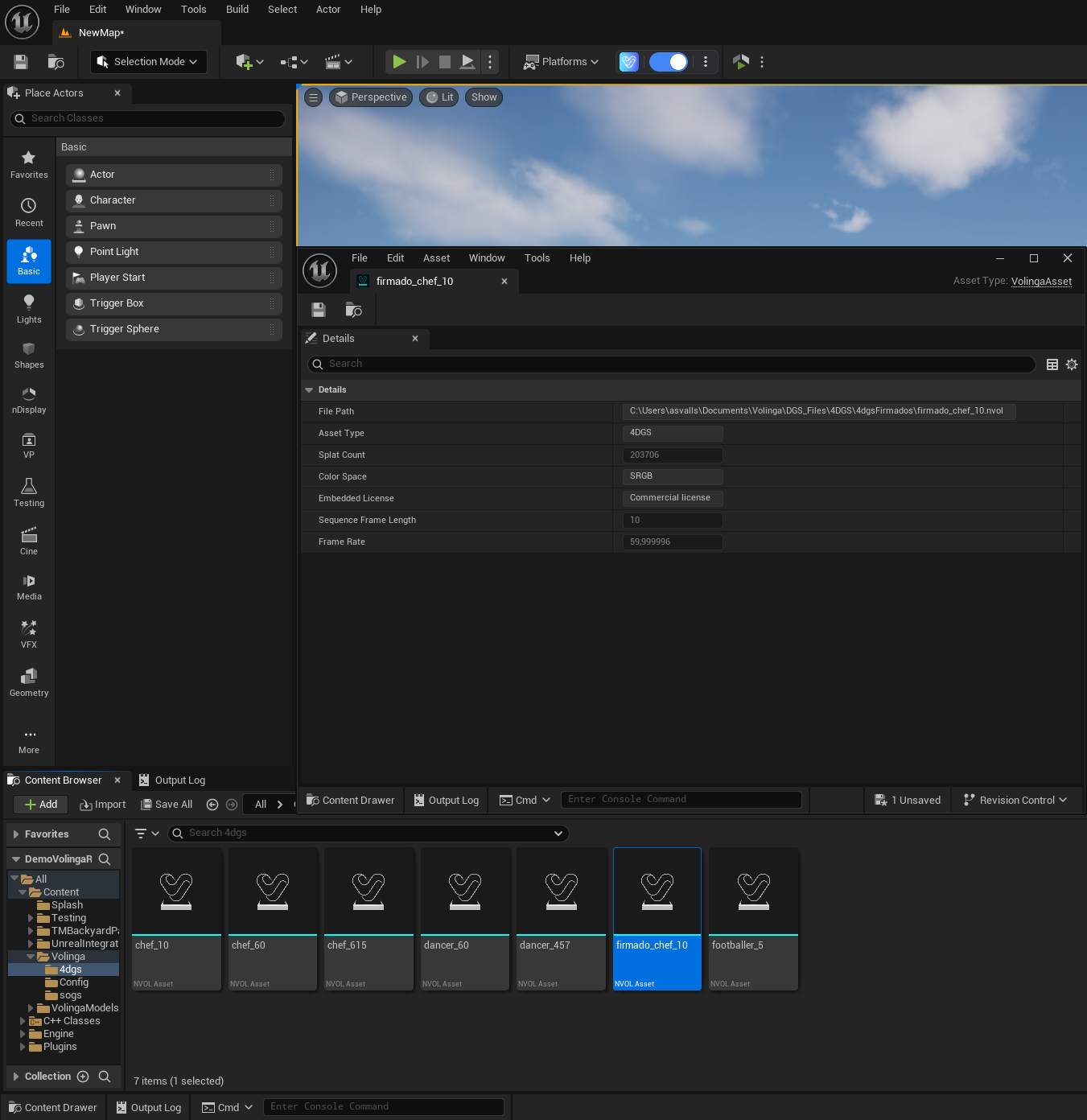Open Revision Control dropdown in asset editor
The width and height of the screenshot is (1087, 1120).
[1015, 801]
